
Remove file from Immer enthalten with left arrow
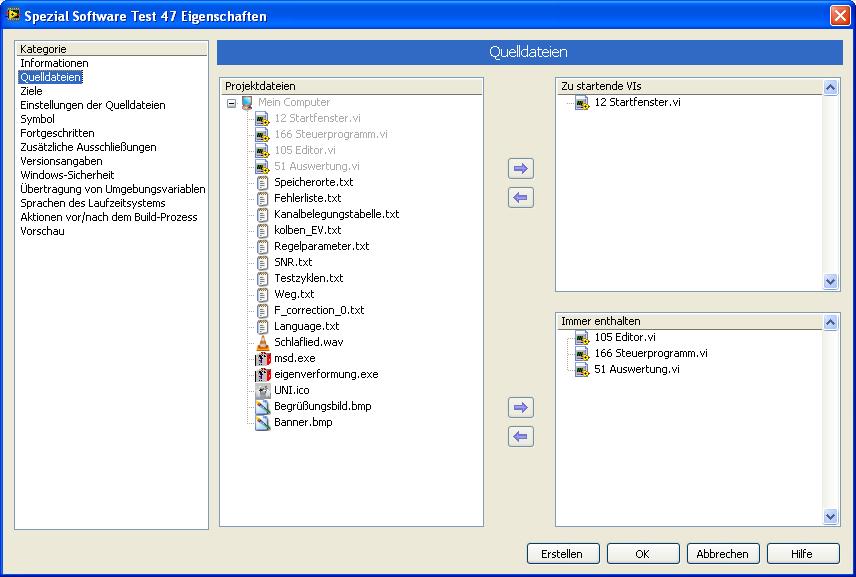pos(521,436)
